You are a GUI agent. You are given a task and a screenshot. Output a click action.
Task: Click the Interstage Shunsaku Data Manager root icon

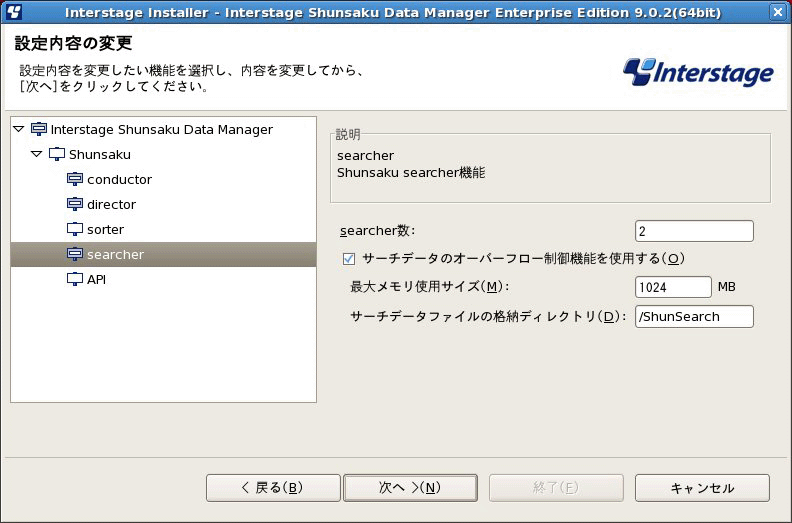click(39, 129)
